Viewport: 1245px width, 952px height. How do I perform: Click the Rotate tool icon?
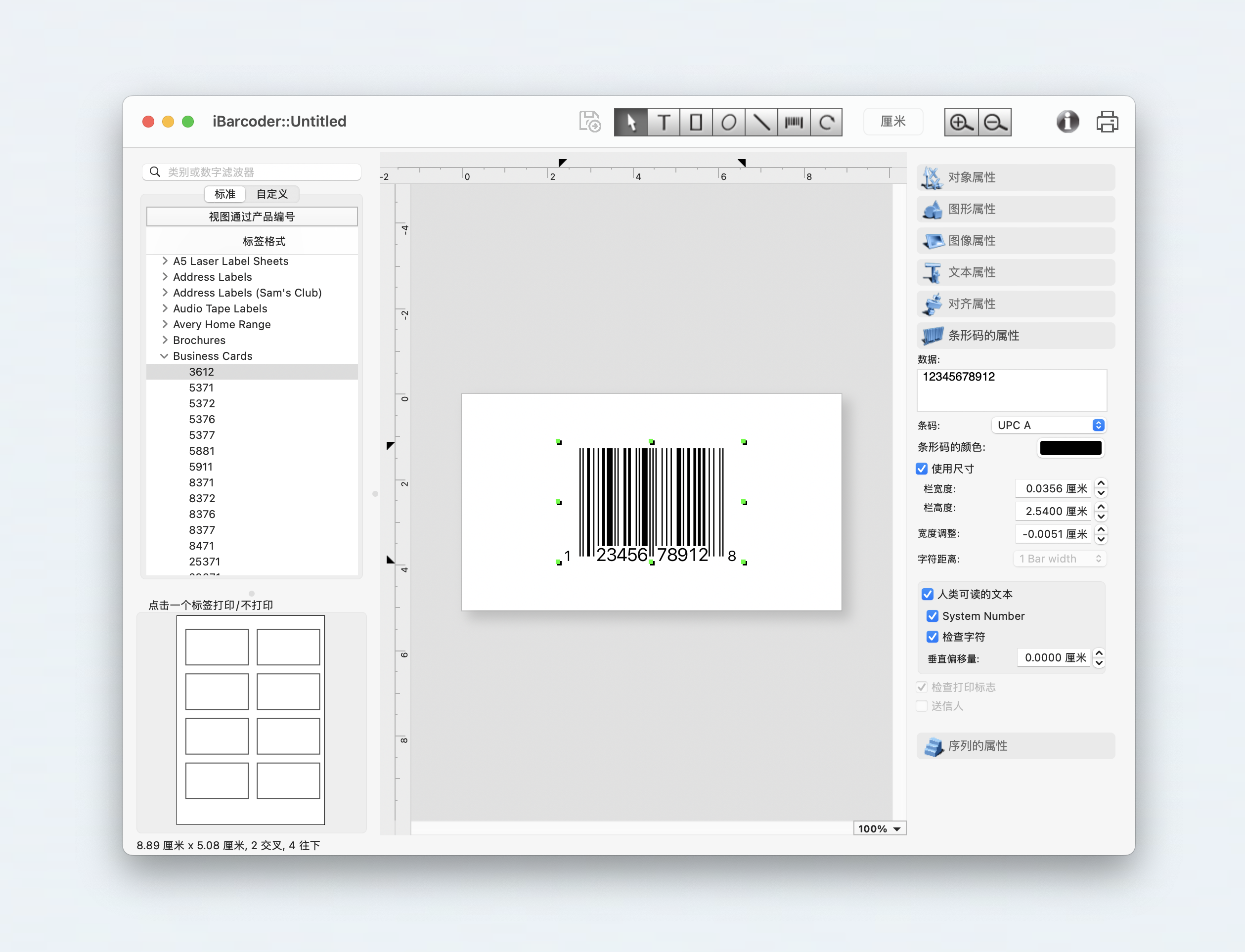tap(826, 122)
